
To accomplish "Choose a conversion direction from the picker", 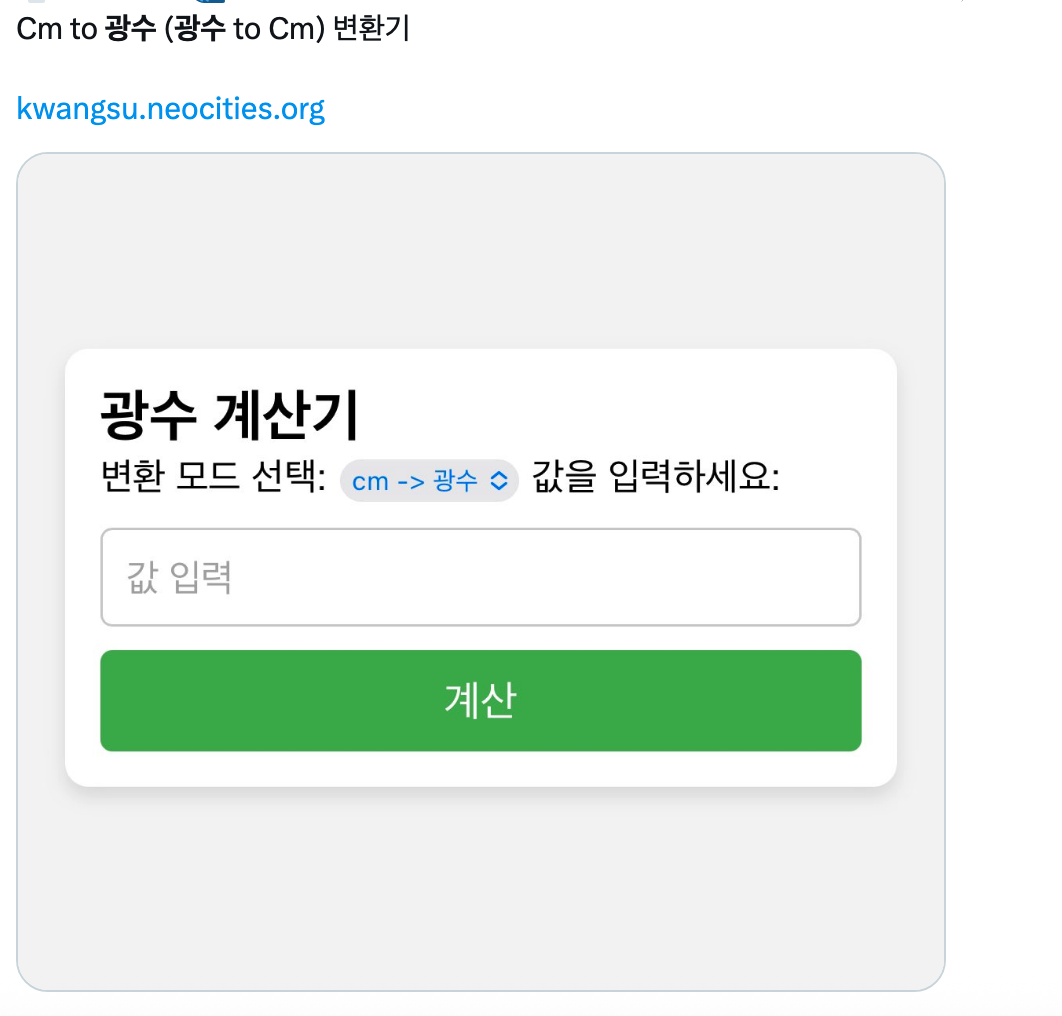I will coord(429,480).
